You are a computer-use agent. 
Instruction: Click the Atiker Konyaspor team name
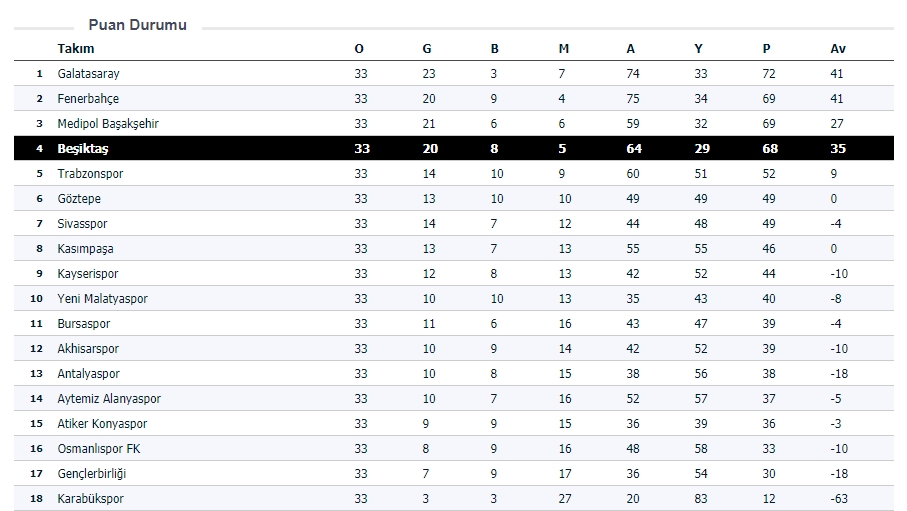102,423
